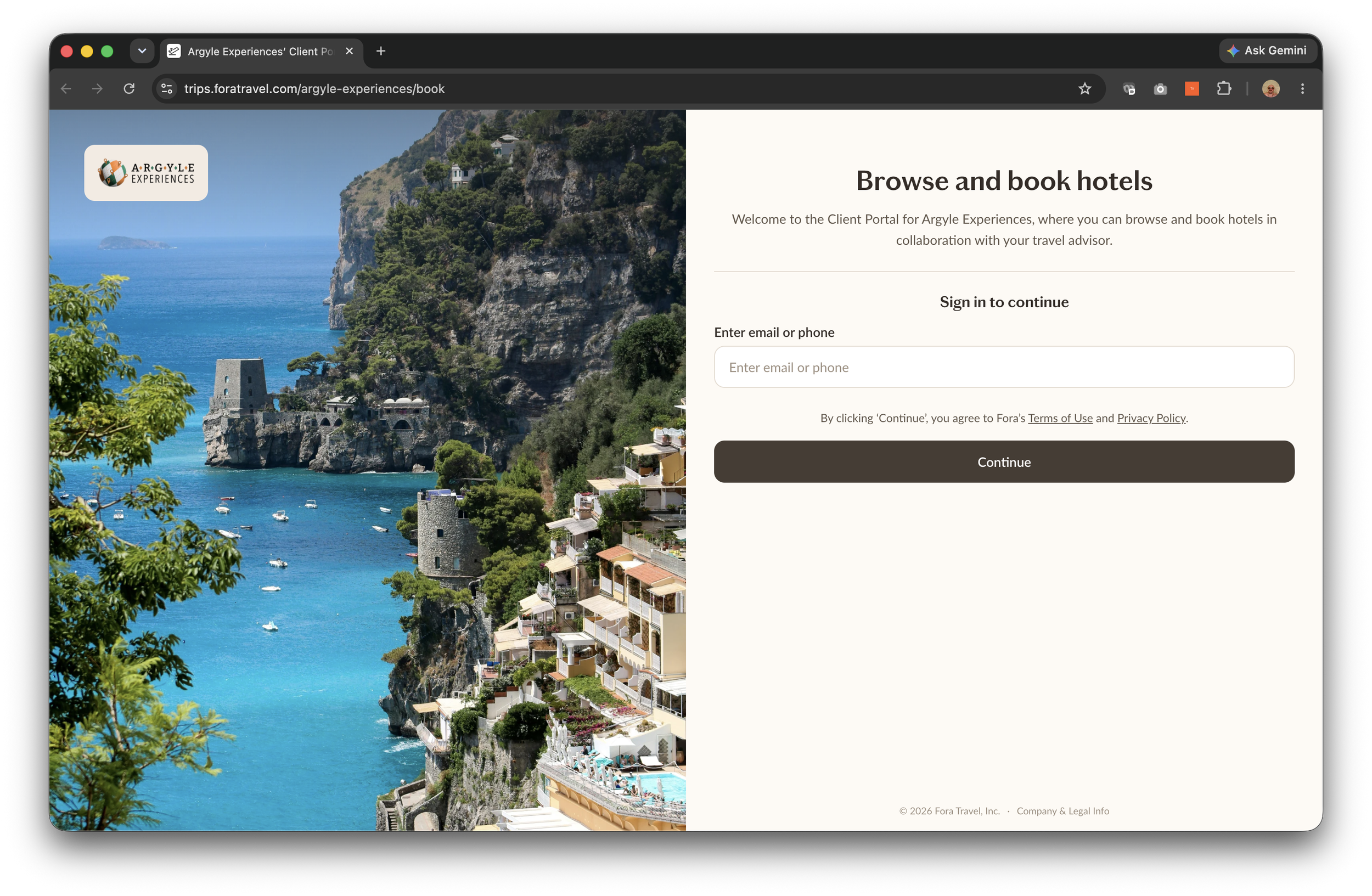Open the site information icon in address bar
1372x896 pixels.
click(x=167, y=89)
